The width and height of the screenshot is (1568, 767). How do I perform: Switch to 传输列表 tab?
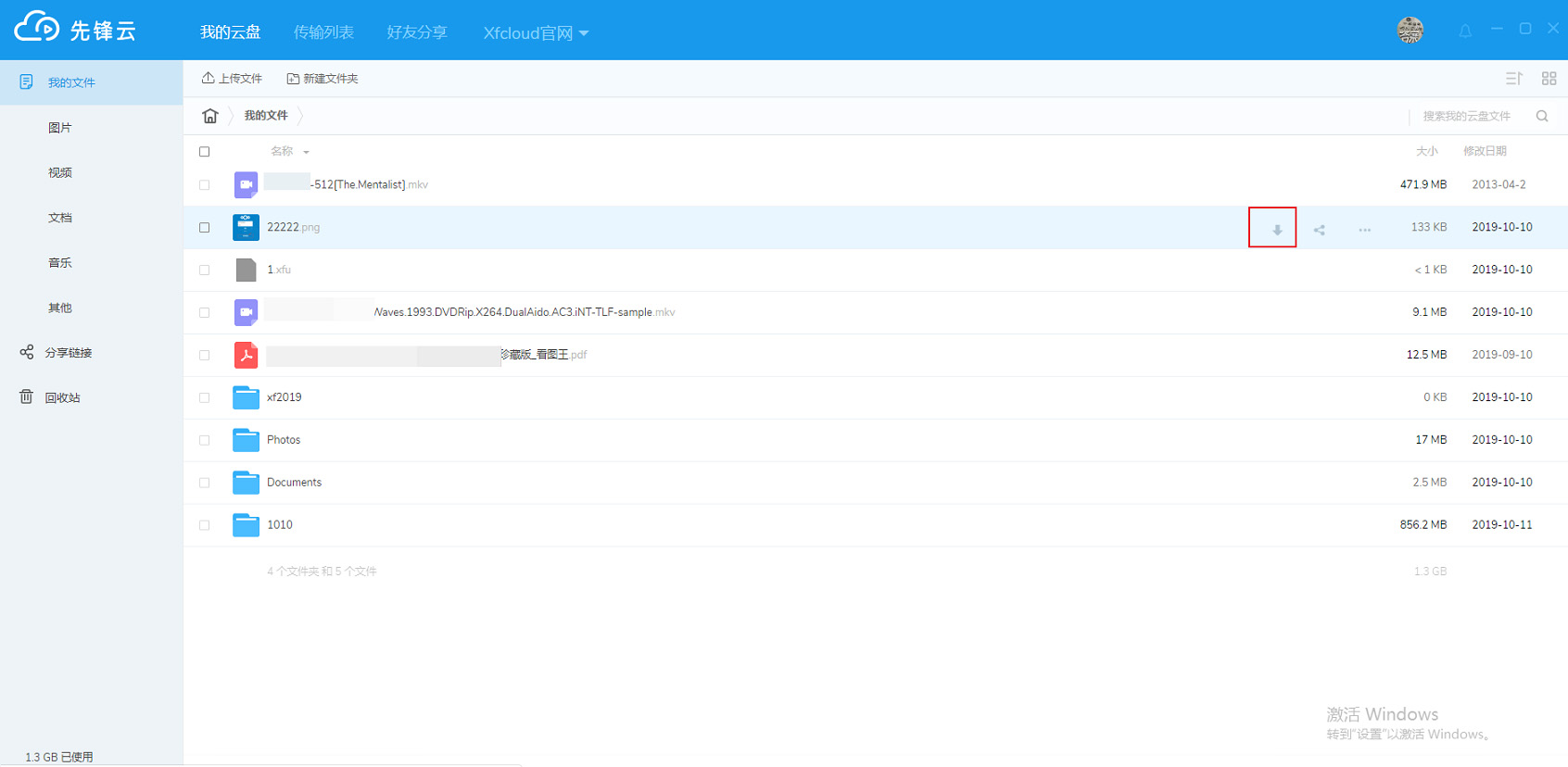pos(323,32)
